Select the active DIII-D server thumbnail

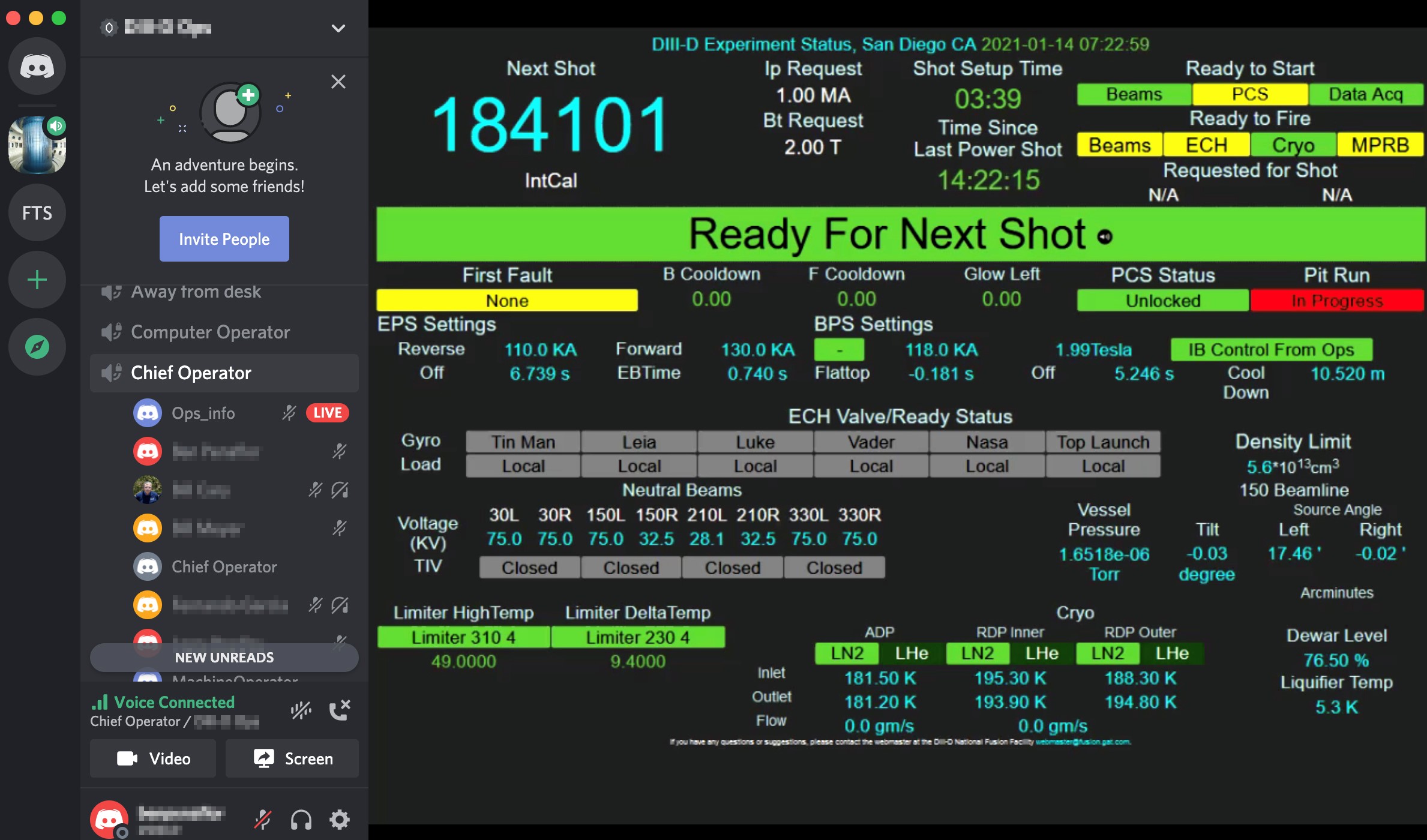[37, 145]
